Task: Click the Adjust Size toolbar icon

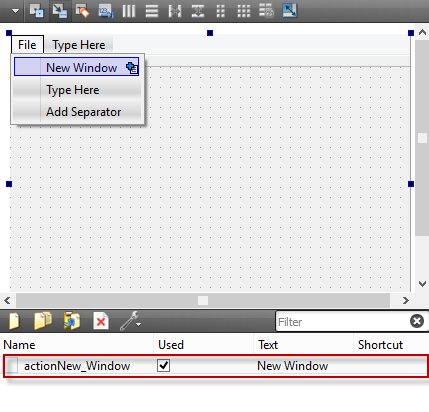Action: click(290, 11)
